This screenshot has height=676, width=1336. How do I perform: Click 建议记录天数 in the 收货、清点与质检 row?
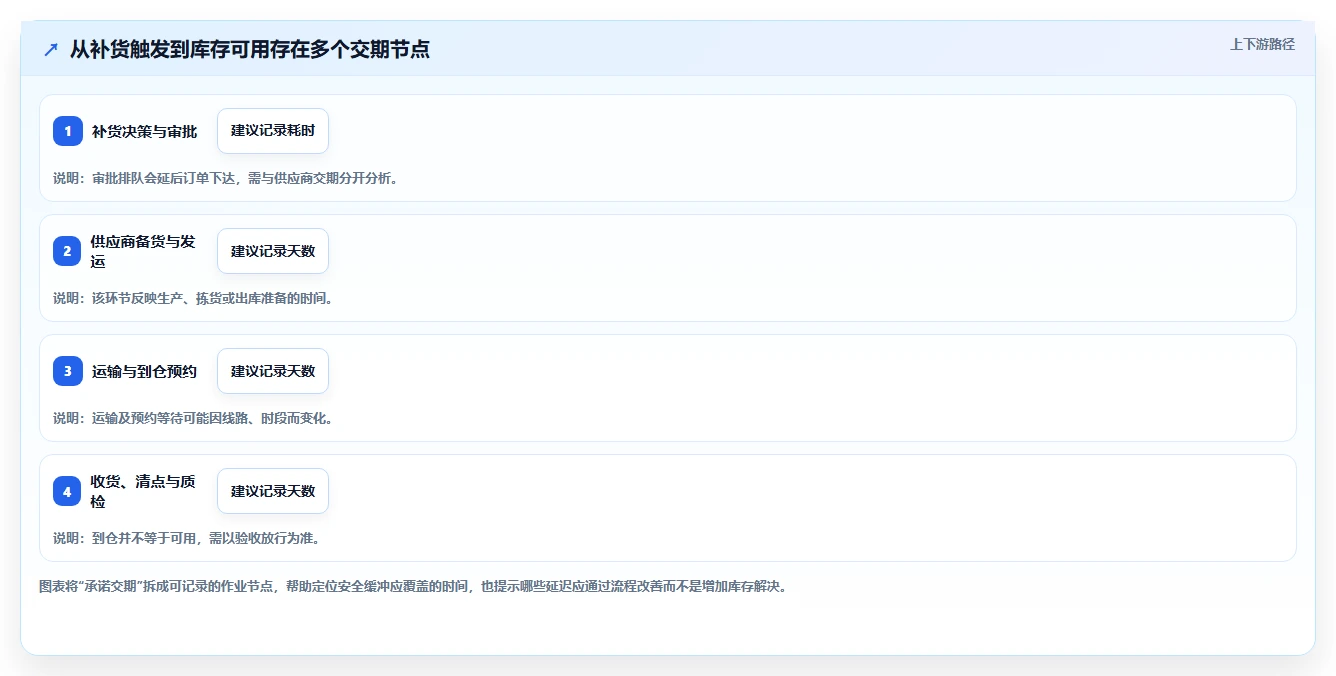click(273, 491)
